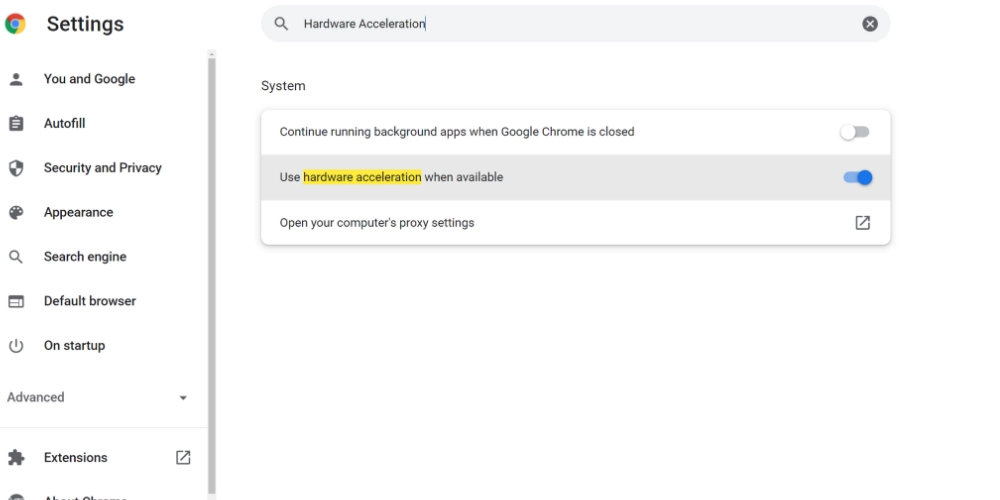1000x500 pixels.
Task: Enable continue running background apps toggle
Action: pos(855,132)
